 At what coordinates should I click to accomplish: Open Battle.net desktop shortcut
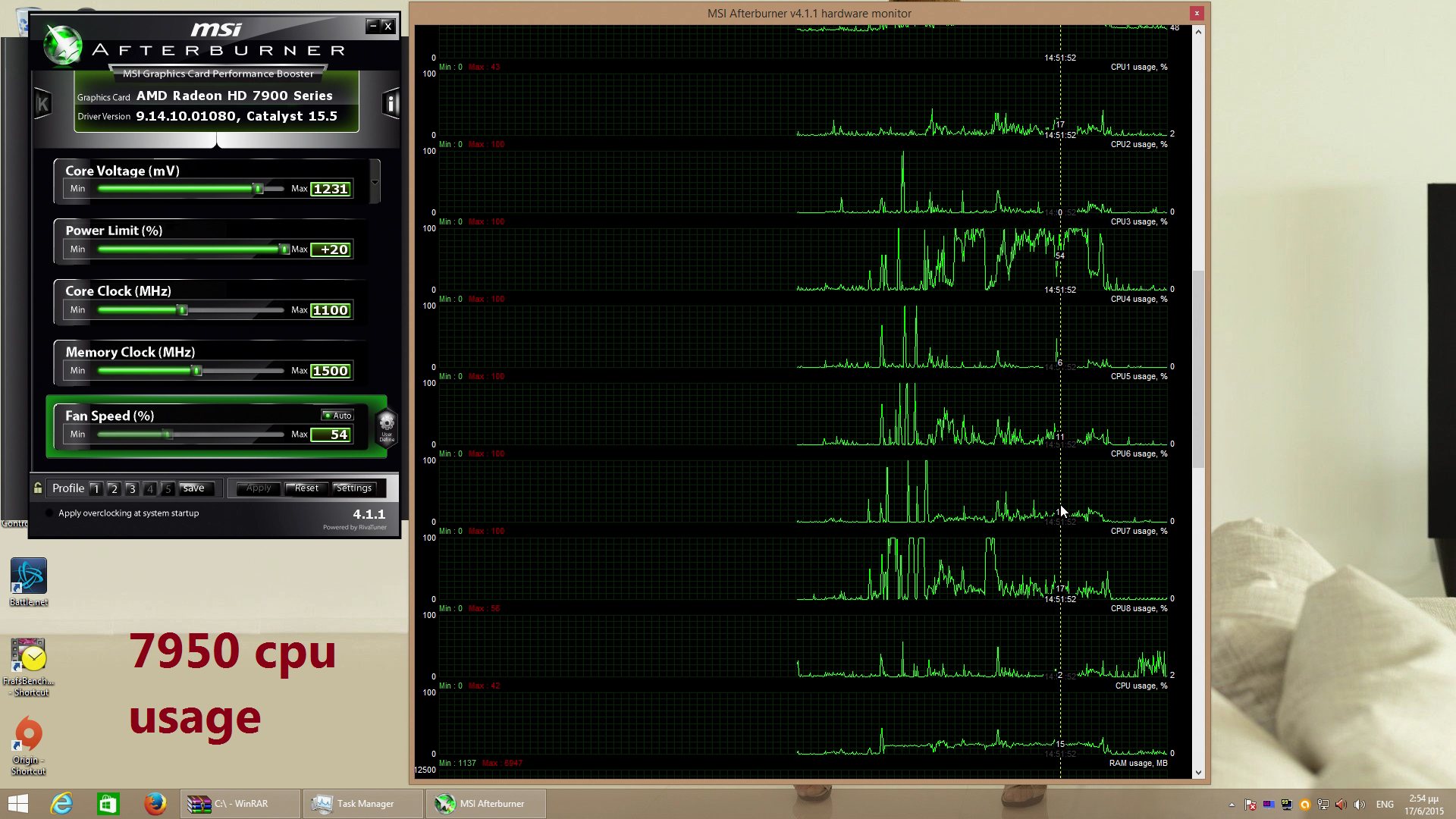pos(29,582)
